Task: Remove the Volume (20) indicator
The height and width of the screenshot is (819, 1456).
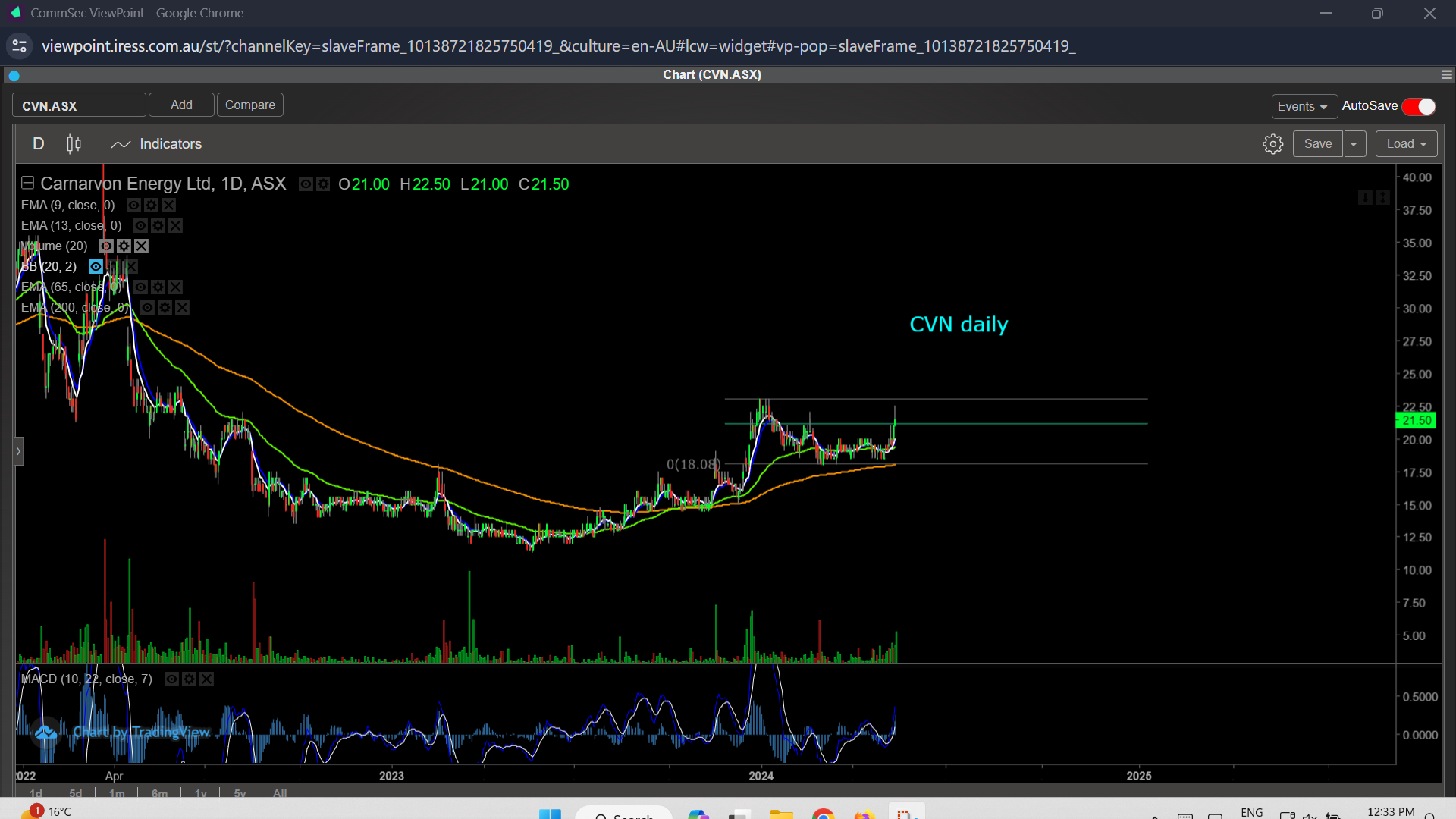Action: tap(141, 246)
